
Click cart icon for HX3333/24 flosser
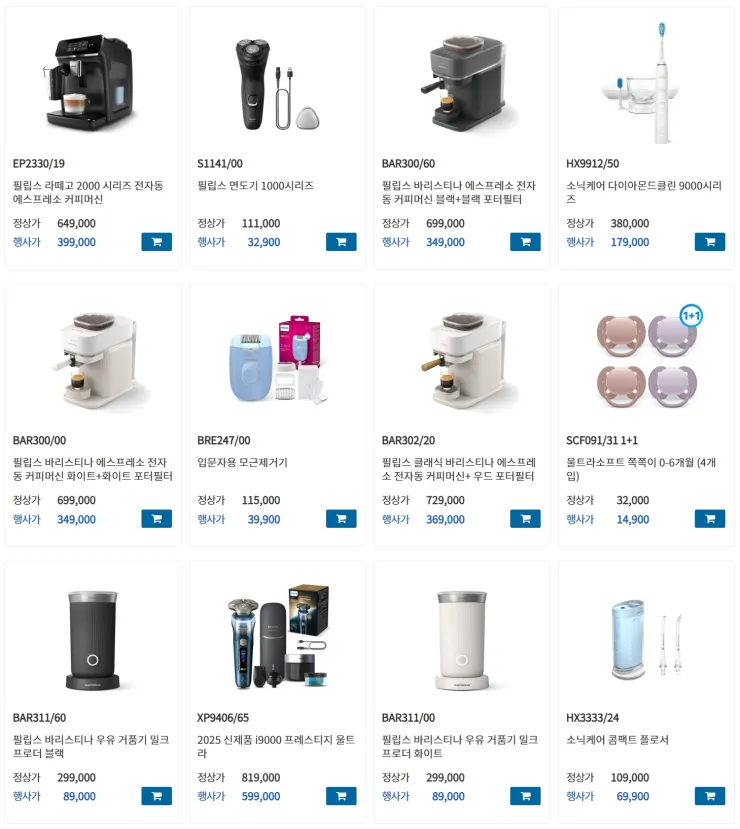click(710, 796)
